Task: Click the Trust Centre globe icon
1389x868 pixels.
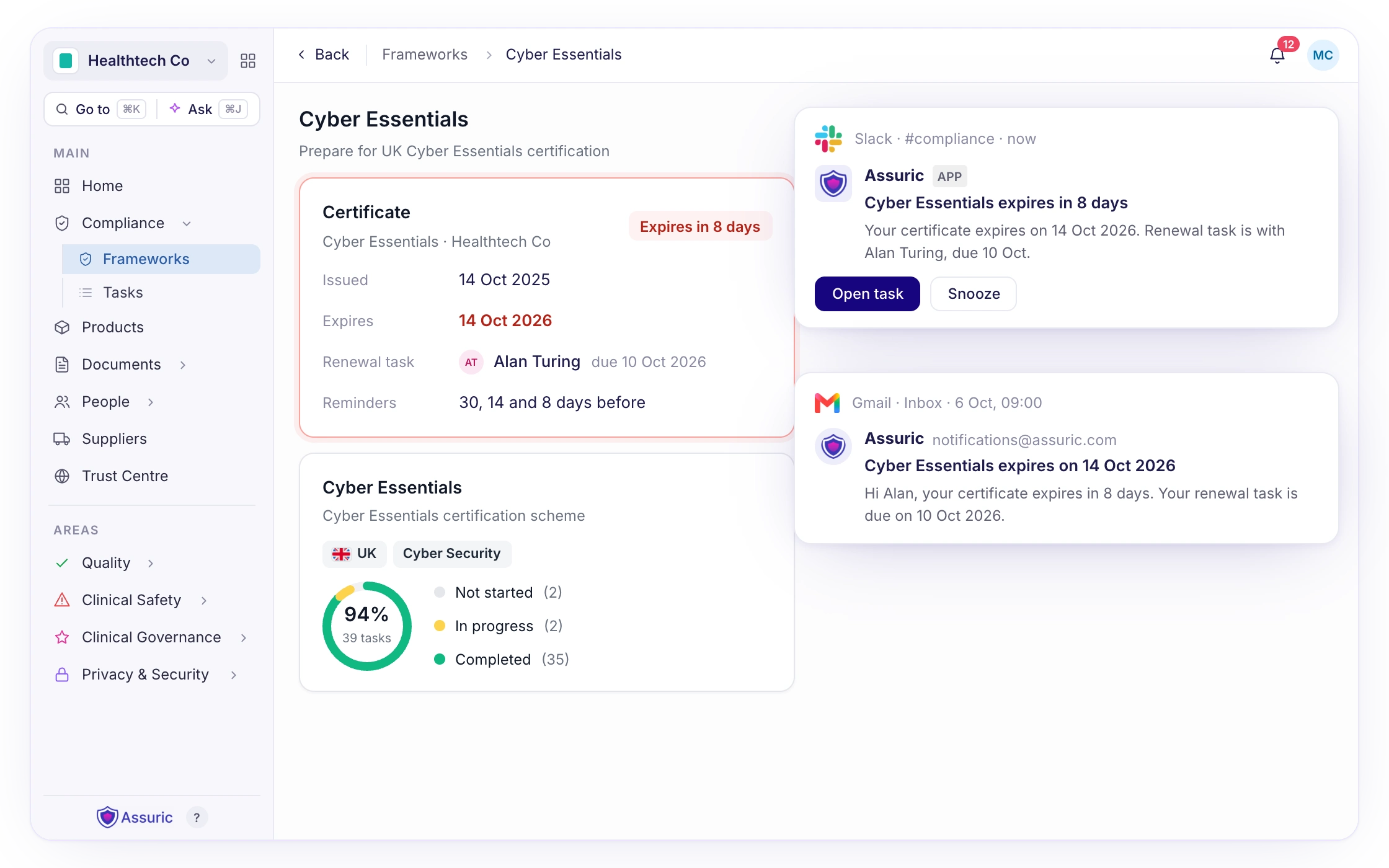Action: pyautogui.click(x=62, y=476)
